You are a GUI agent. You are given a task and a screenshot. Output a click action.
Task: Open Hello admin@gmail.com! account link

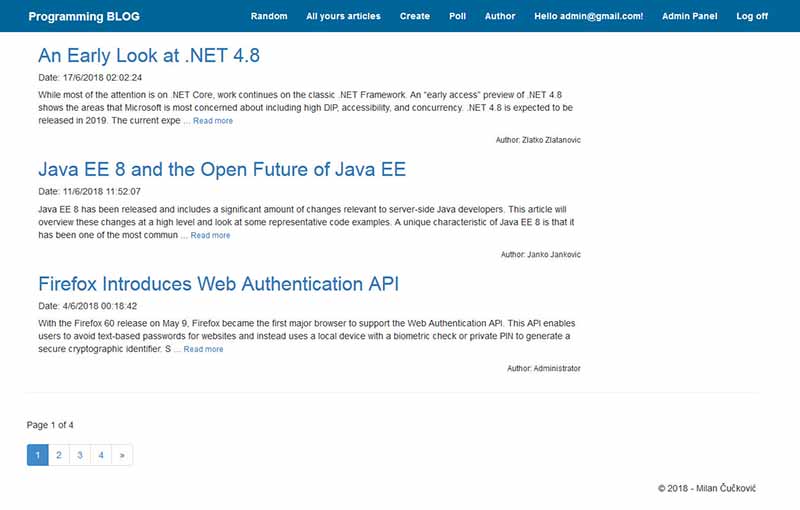tap(589, 16)
